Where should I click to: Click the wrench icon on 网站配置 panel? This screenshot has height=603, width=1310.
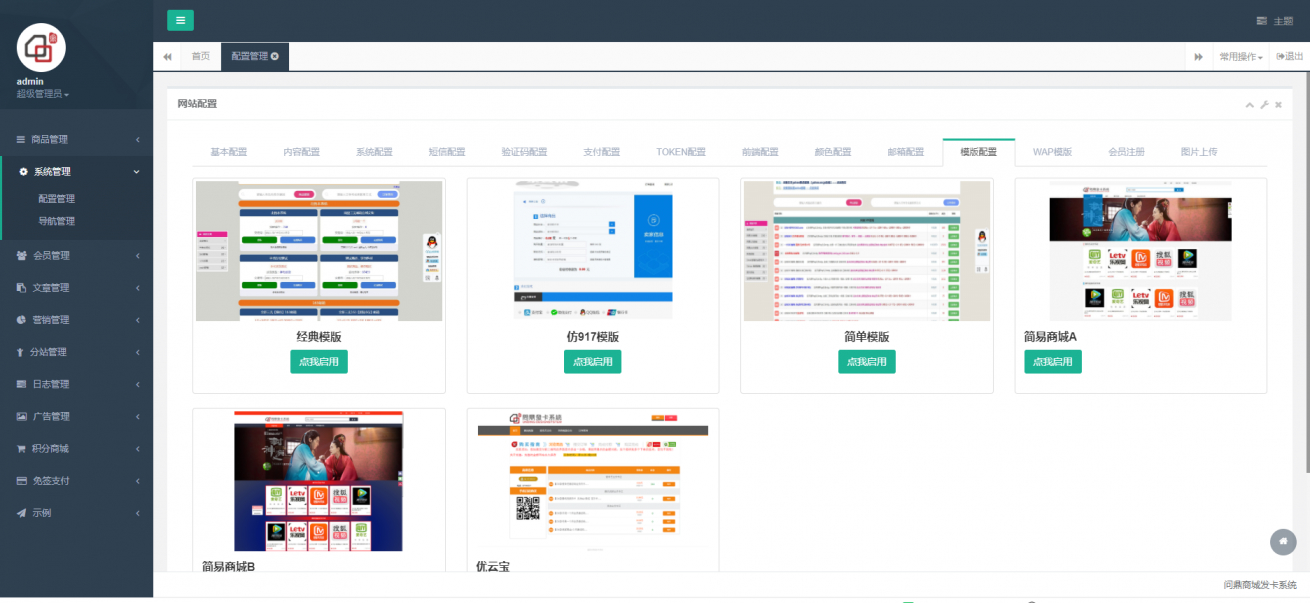(1264, 104)
